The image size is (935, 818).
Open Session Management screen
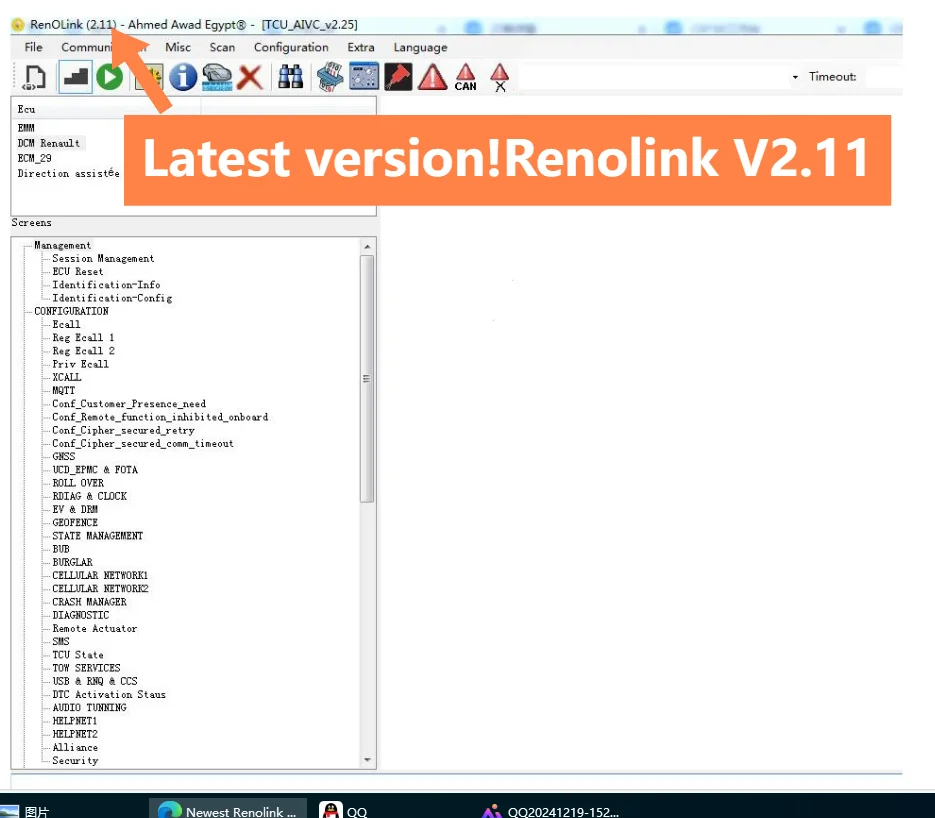pyautogui.click(x=103, y=258)
